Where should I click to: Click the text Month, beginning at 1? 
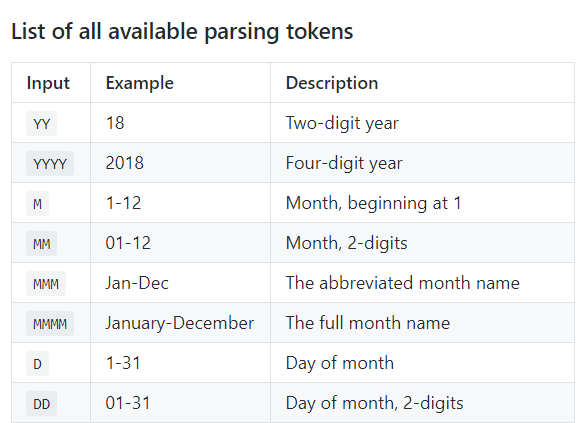coord(373,203)
